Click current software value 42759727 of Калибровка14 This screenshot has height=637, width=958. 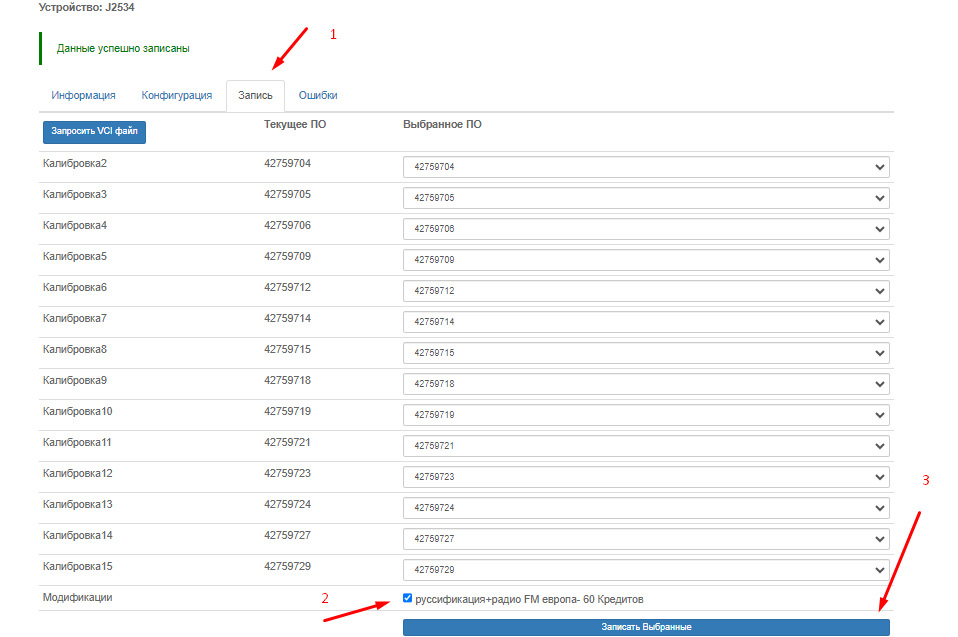pyautogui.click(x=287, y=536)
